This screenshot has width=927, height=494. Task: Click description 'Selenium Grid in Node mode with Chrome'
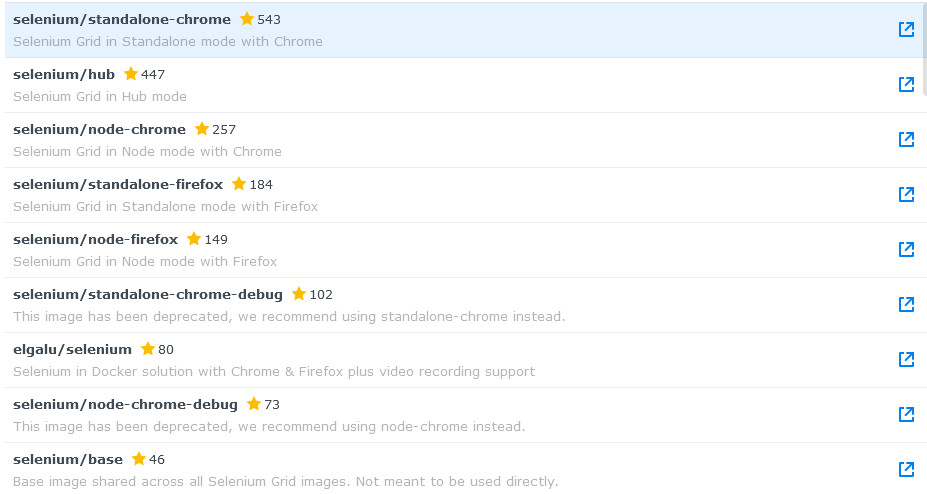(147, 151)
